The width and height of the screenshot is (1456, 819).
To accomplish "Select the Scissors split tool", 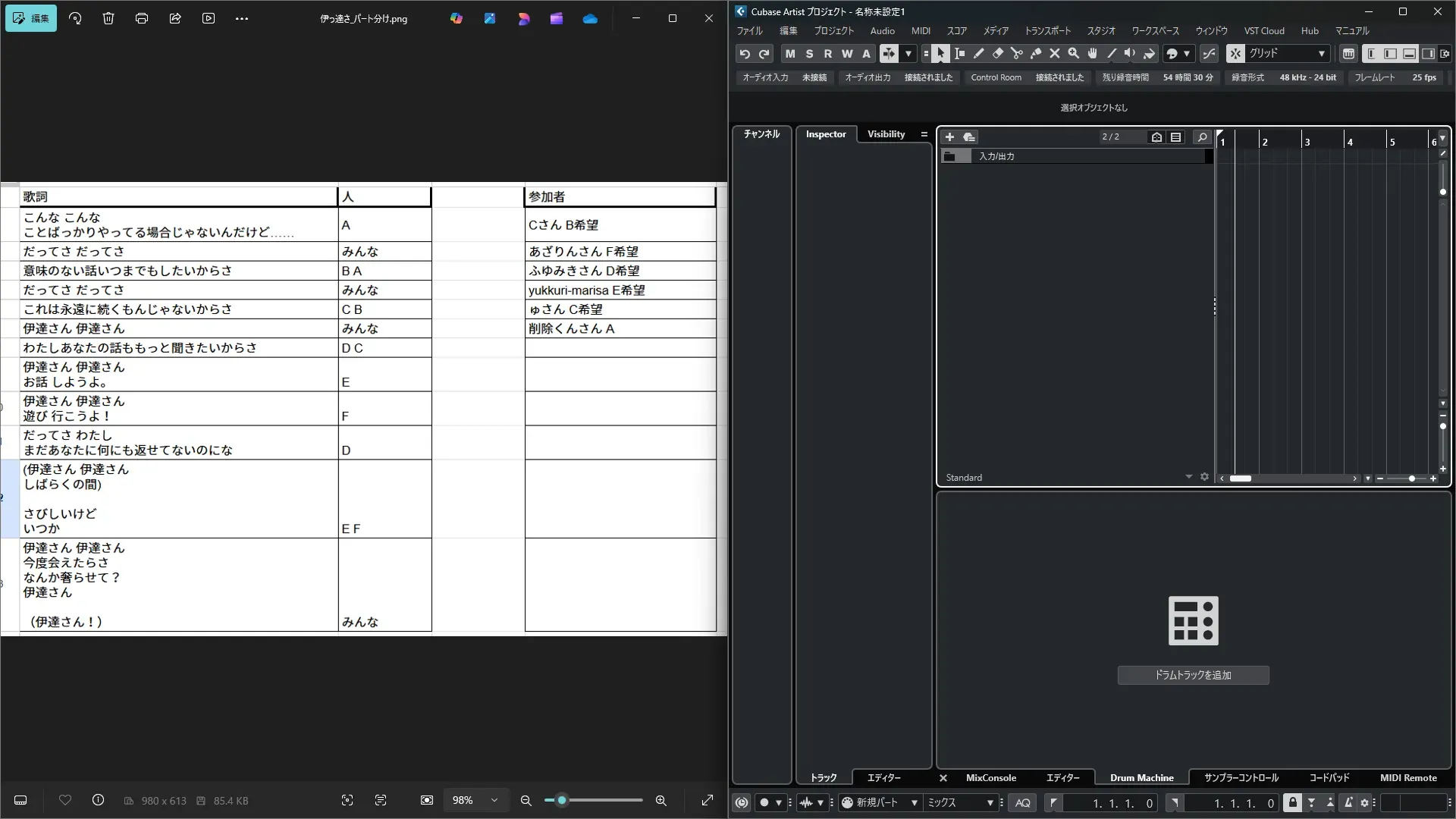I will coord(1016,54).
